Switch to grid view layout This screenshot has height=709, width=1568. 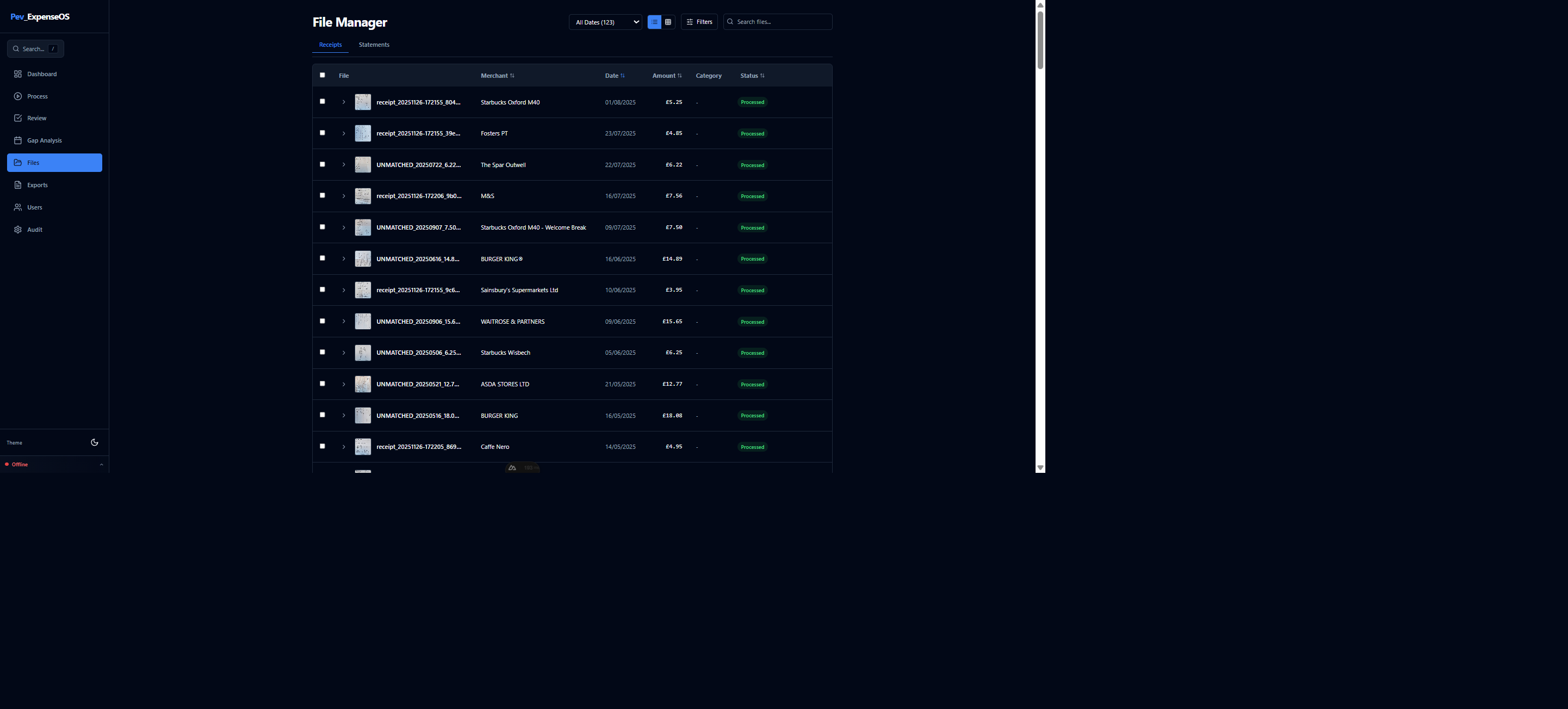(668, 21)
